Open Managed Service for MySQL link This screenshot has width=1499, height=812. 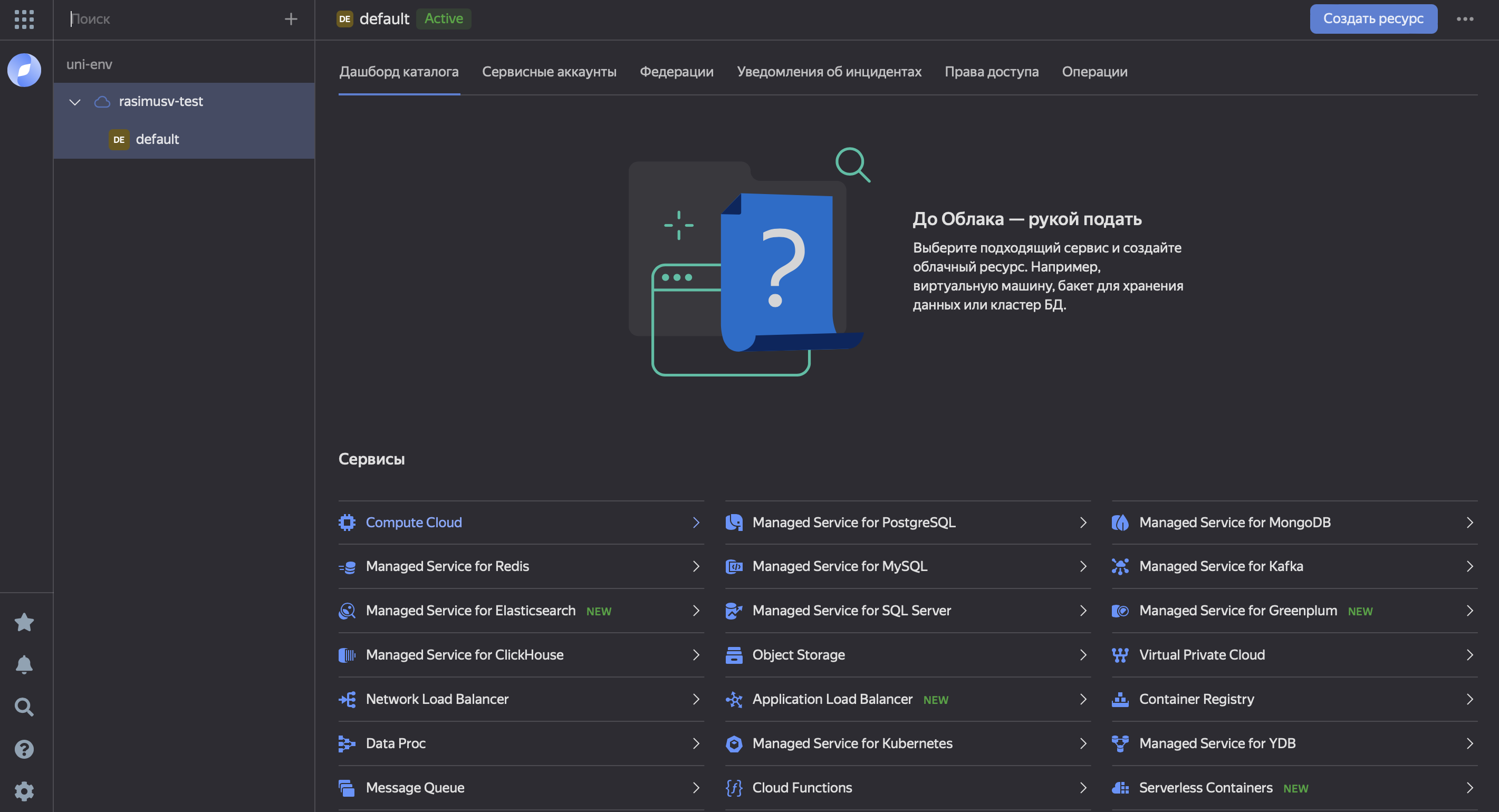click(x=840, y=566)
